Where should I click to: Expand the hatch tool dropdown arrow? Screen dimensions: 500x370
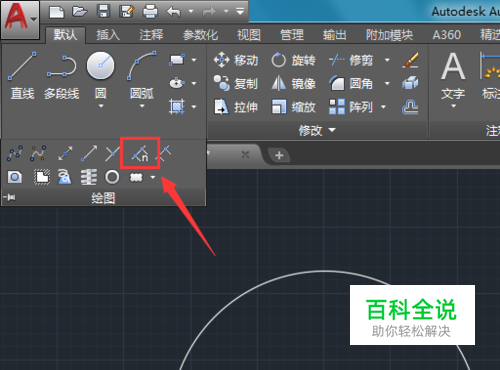click(x=194, y=107)
